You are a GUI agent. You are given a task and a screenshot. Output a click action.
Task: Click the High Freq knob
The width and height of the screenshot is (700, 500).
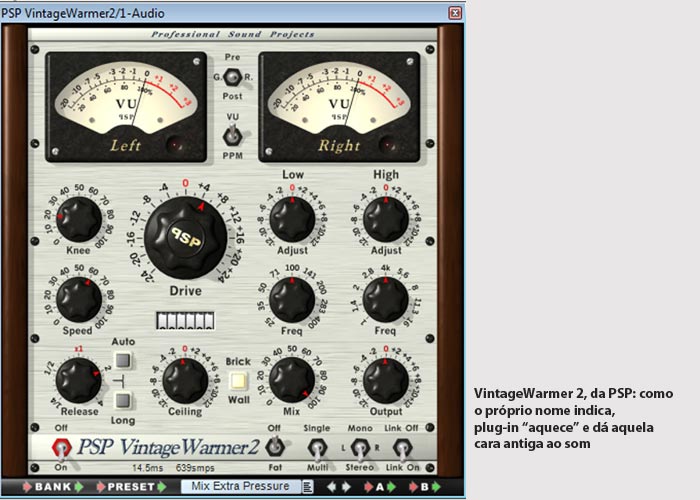point(386,300)
